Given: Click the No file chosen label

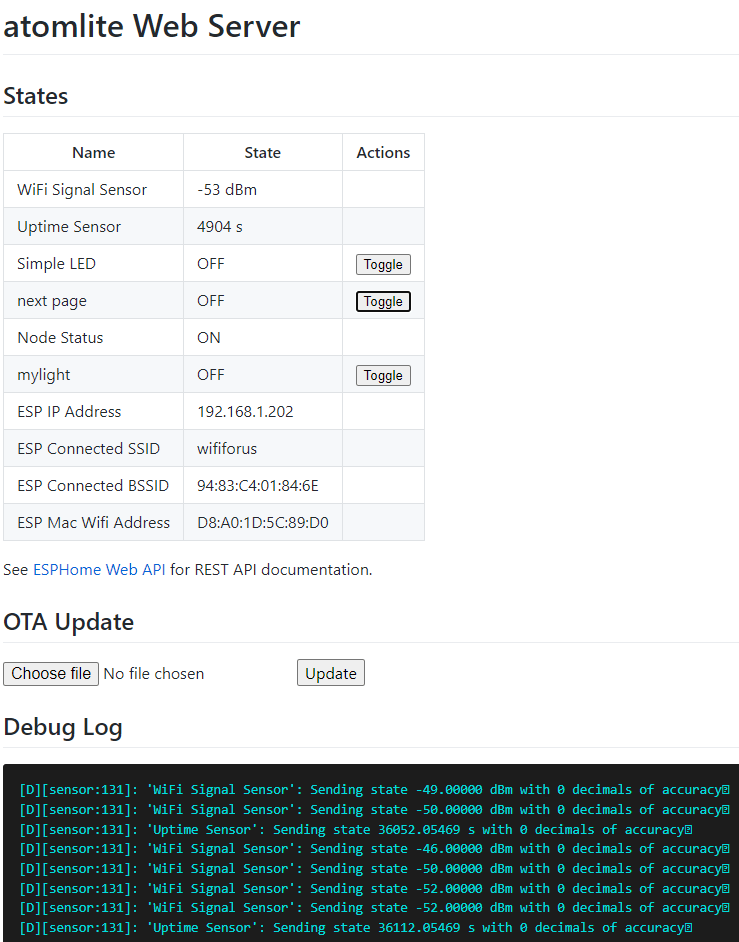Looking at the screenshot, I should pyautogui.click(x=154, y=673).
